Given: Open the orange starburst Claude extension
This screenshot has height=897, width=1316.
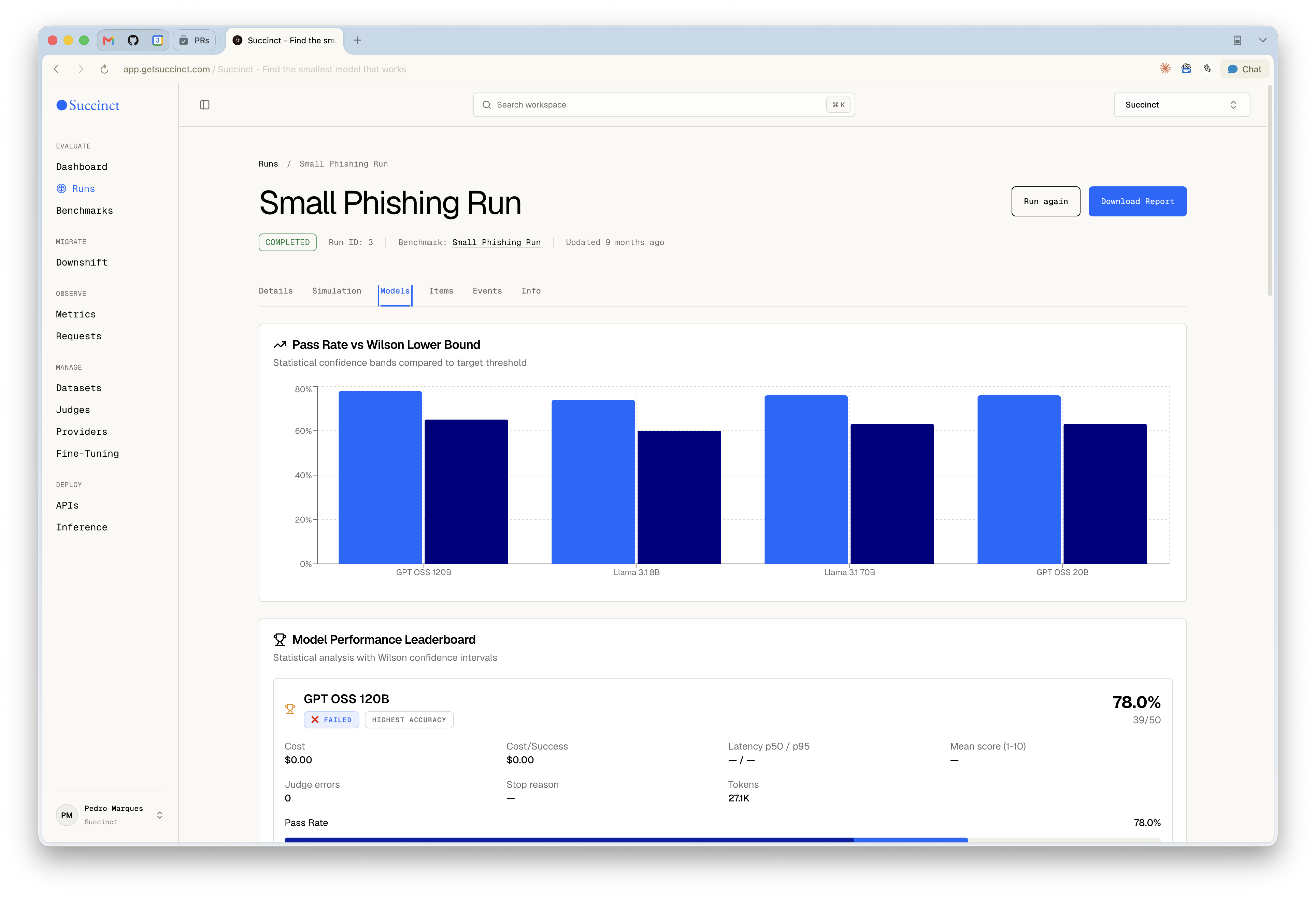Looking at the screenshot, I should coord(1165,69).
